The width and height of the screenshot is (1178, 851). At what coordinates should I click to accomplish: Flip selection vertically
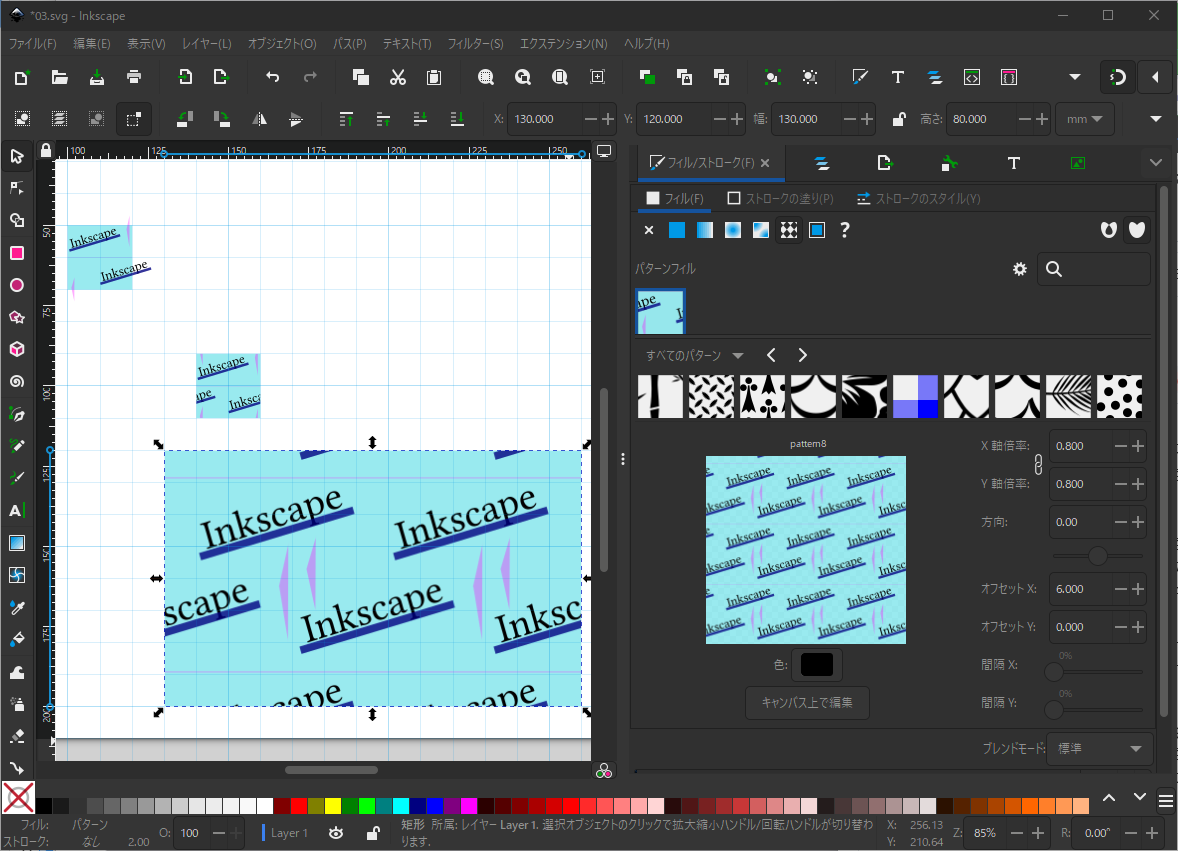pos(296,119)
